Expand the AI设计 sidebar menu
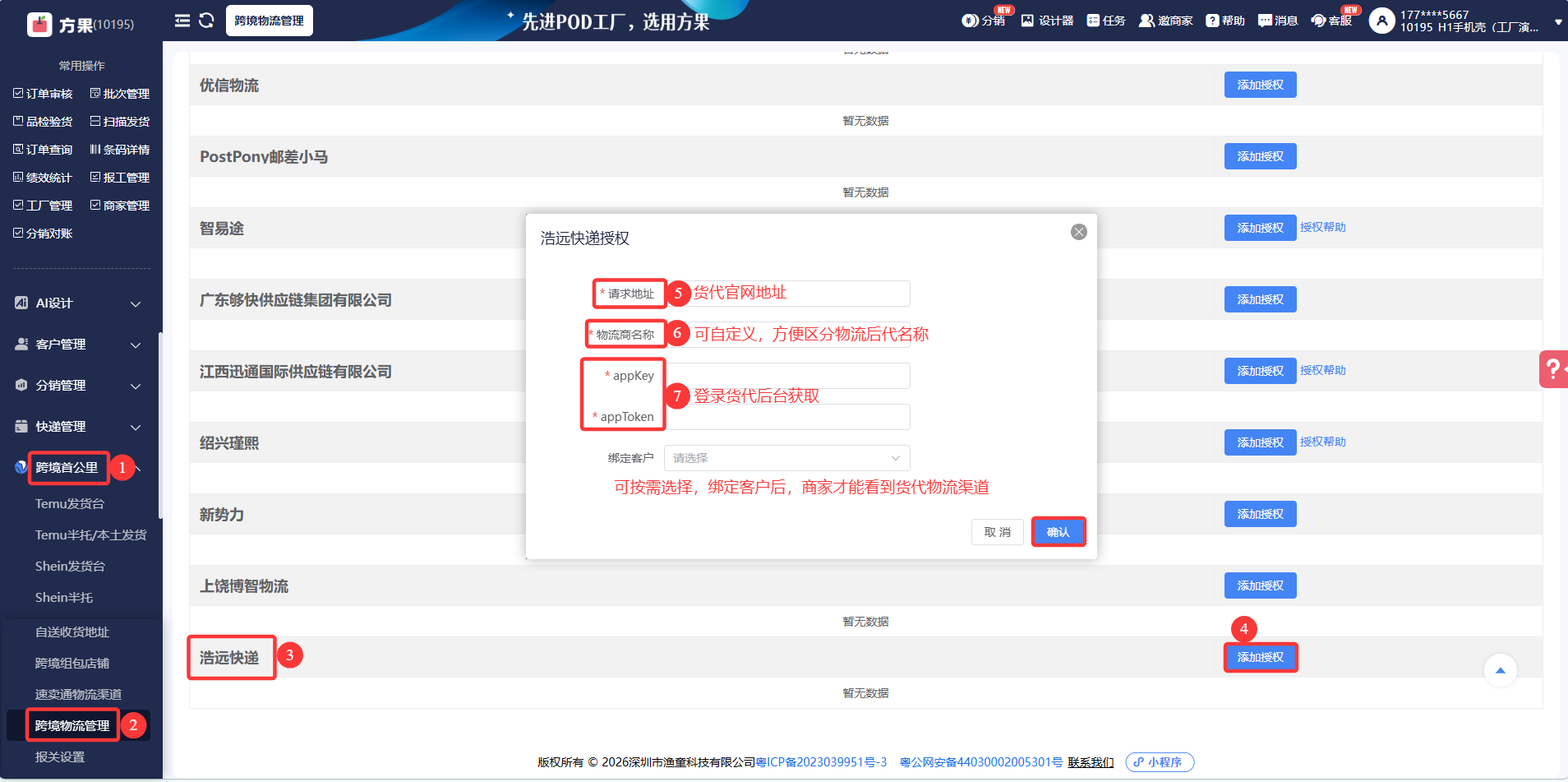The image size is (1568, 782). coord(79,303)
